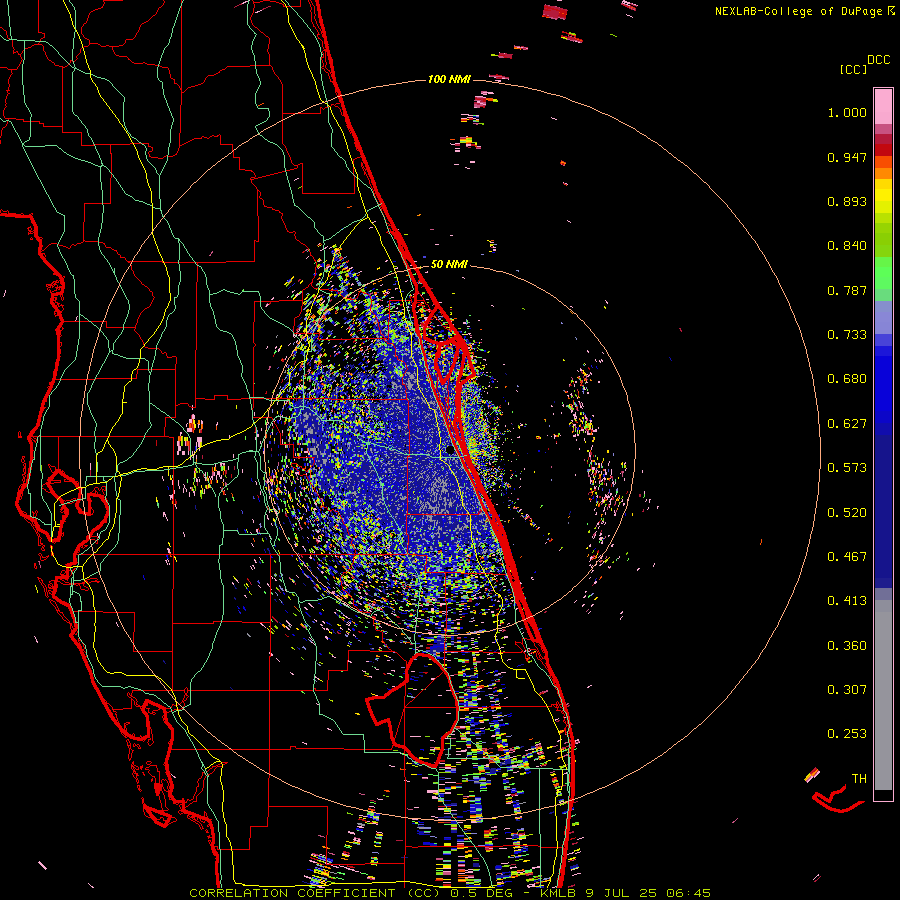
Task: Click the 0.467 scale value
Action: (847, 557)
